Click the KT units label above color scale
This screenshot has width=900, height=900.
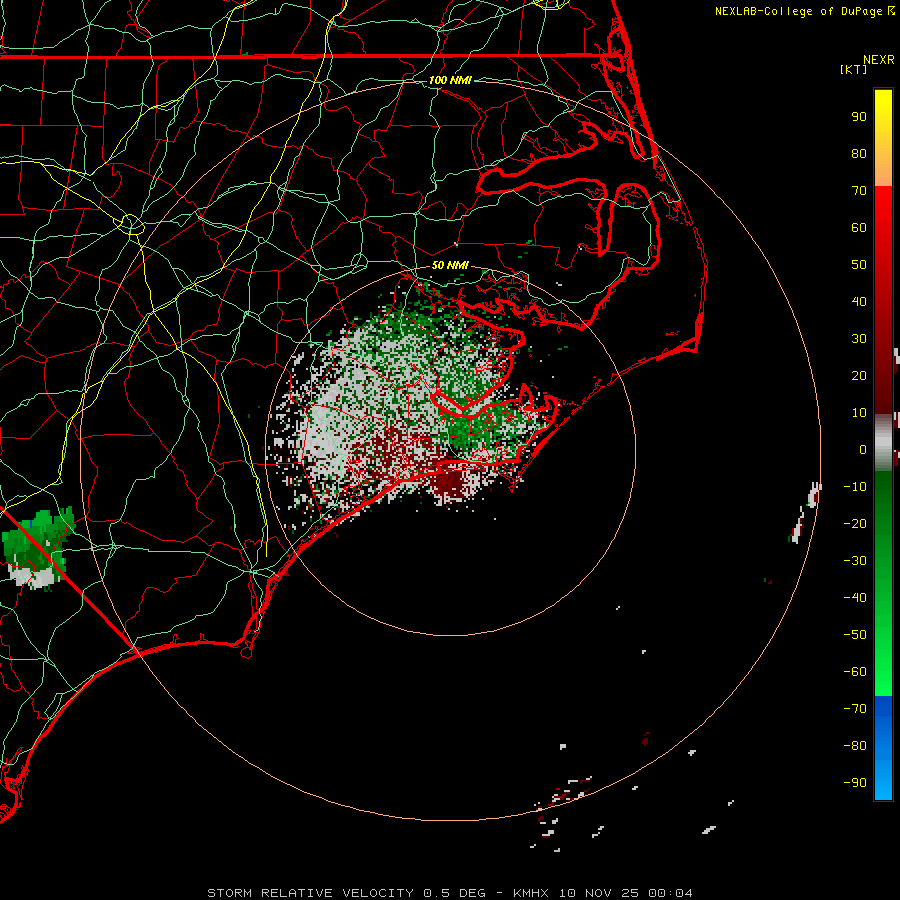(854, 69)
